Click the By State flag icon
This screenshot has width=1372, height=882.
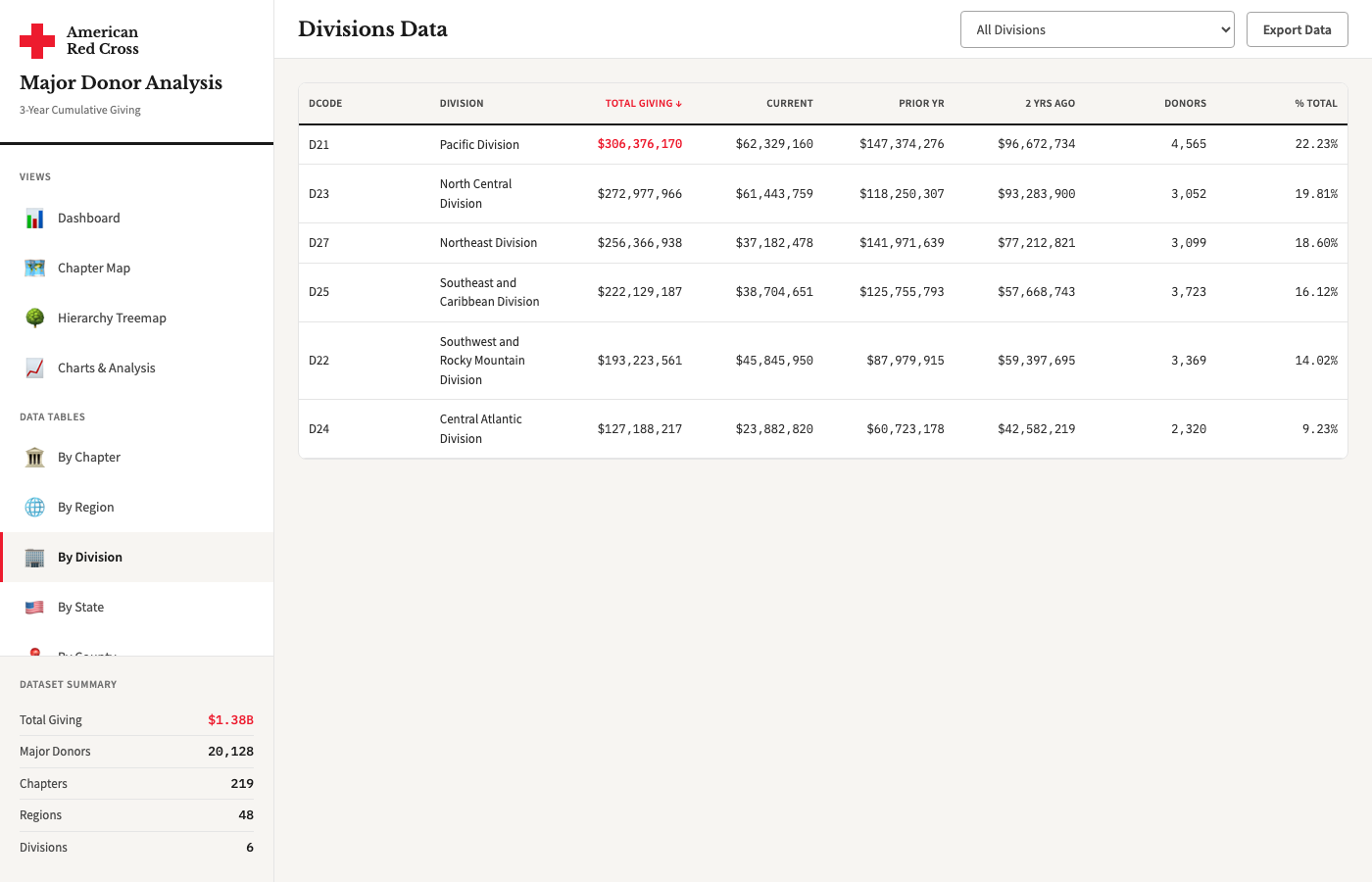click(34, 608)
